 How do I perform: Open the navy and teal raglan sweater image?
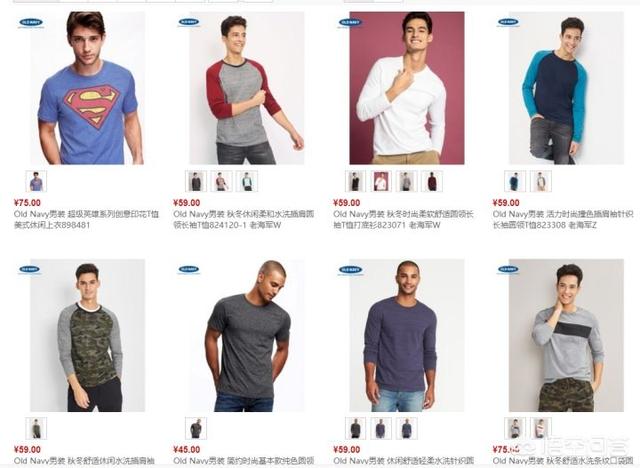tap(566, 88)
